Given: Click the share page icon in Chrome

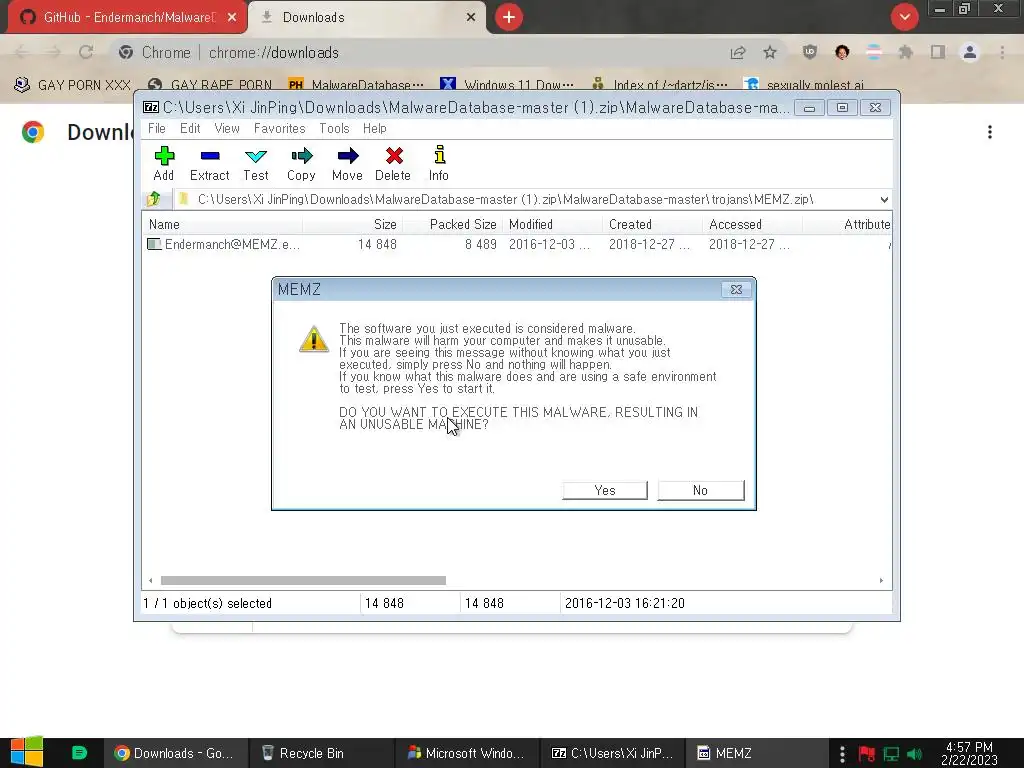Looking at the screenshot, I should 738,52.
